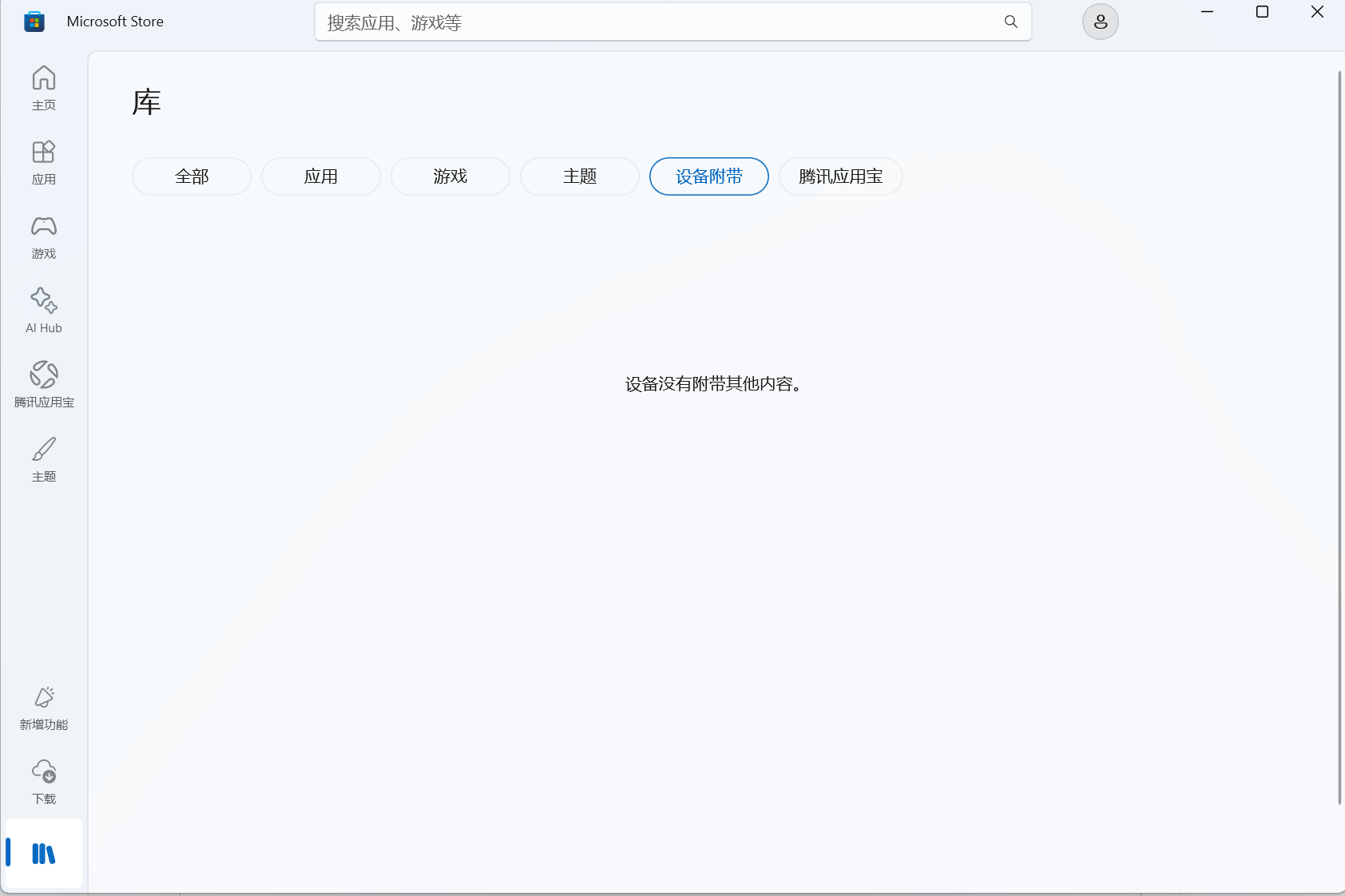Image resolution: width=1345 pixels, height=896 pixels.
Task: Click the 库 page heading
Action: (x=147, y=102)
